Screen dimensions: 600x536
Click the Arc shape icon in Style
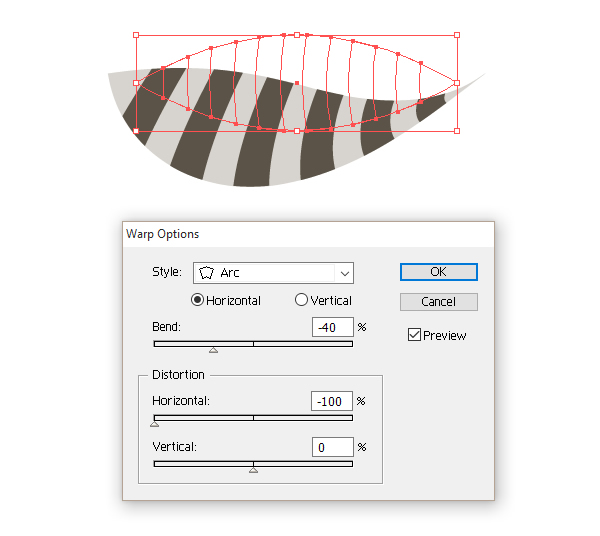tap(208, 272)
